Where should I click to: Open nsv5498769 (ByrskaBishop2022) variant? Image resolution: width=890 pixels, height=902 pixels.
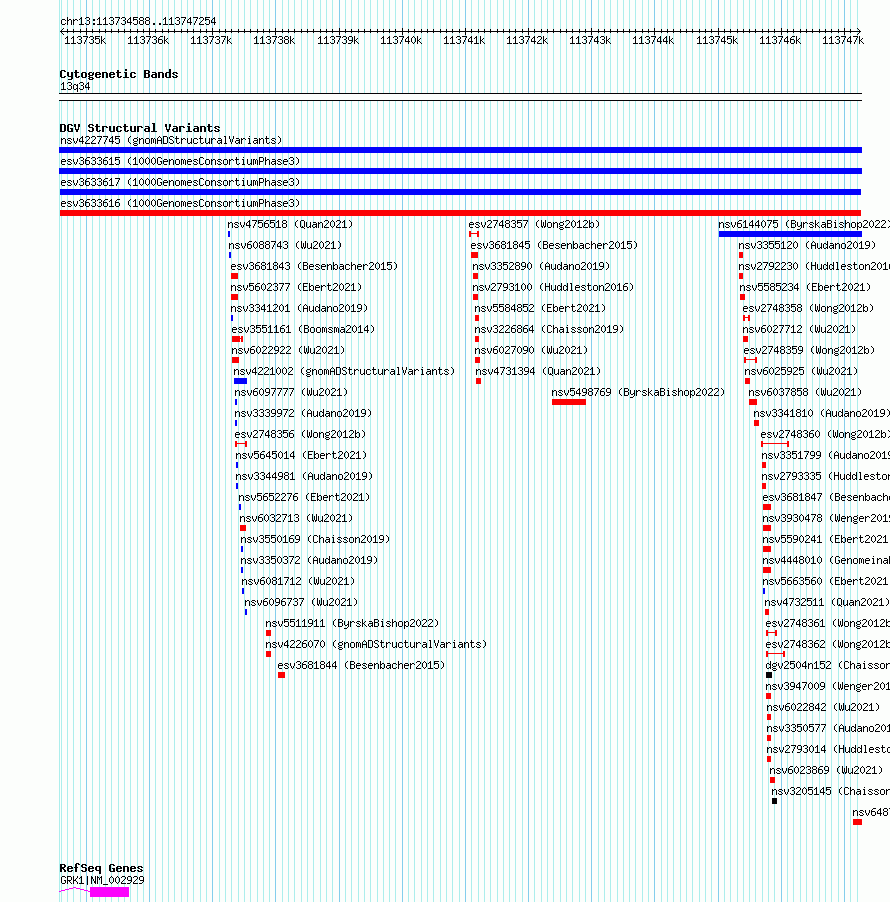(x=639, y=392)
